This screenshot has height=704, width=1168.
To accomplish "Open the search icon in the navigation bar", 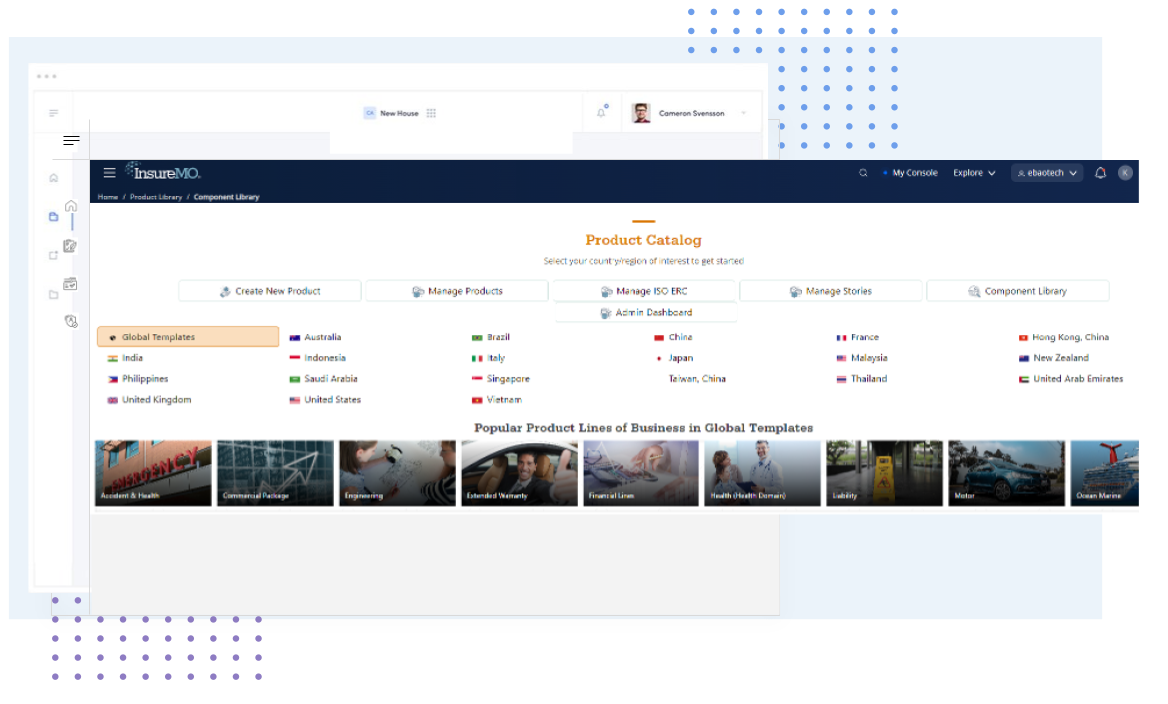I will point(863,172).
